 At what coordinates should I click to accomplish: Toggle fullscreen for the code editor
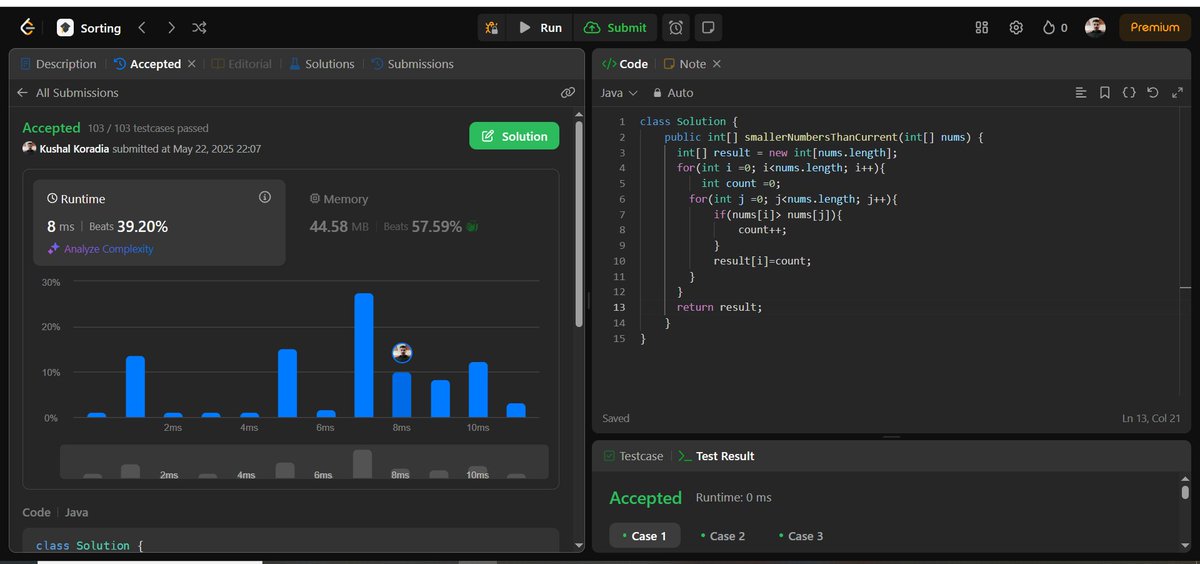pyautogui.click(x=1175, y=93)
